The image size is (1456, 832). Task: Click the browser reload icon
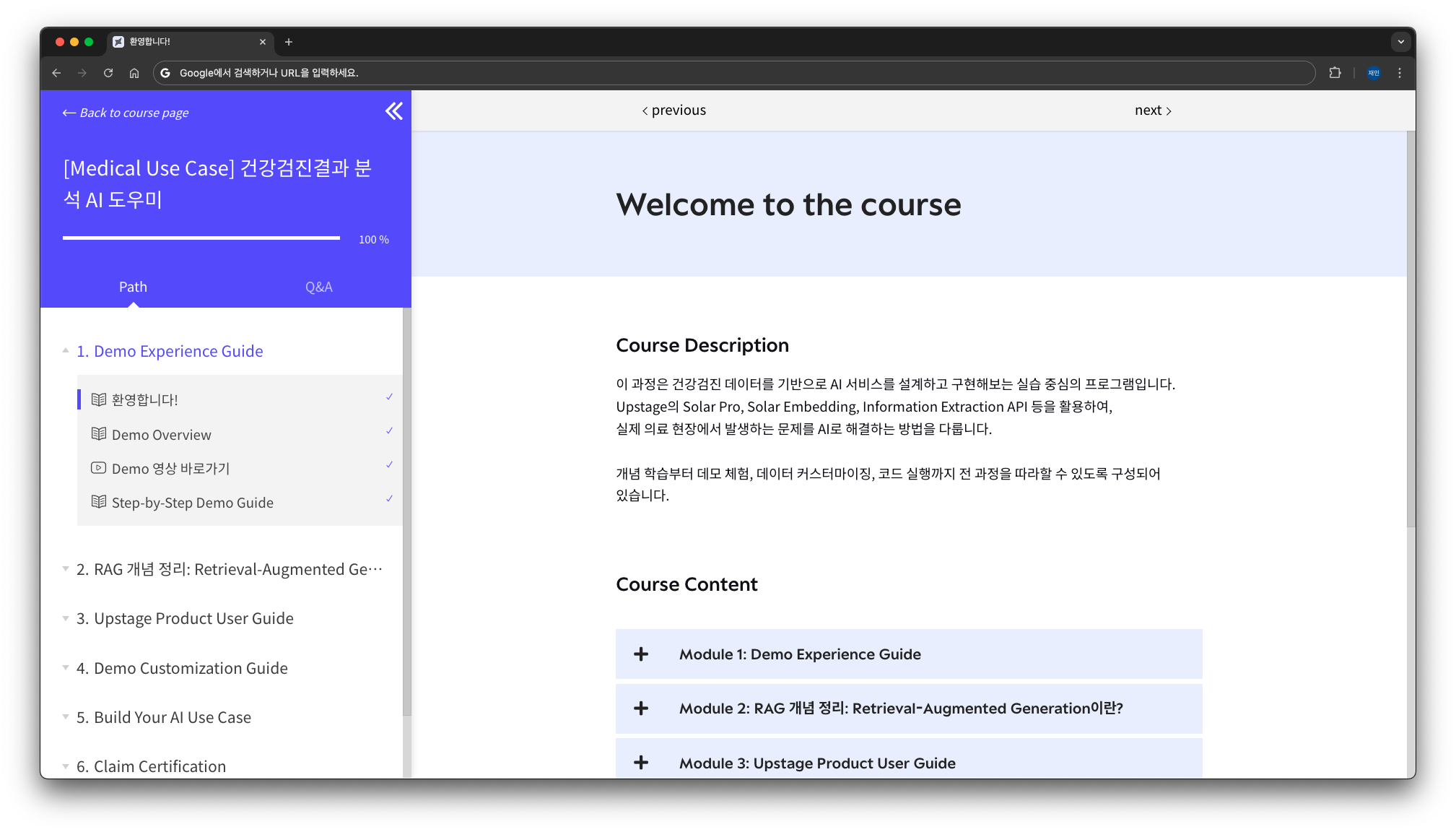(108, 73)
